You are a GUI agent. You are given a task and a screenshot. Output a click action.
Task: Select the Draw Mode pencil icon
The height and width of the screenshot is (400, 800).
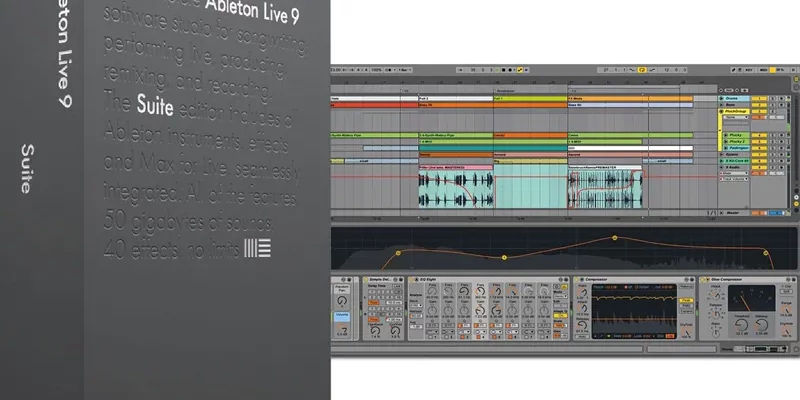733,70
